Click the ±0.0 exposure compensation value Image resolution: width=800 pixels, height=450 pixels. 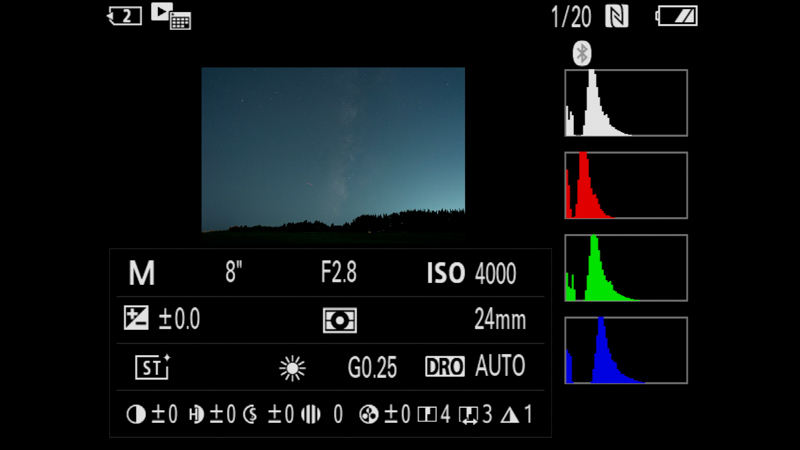[179, 319]
